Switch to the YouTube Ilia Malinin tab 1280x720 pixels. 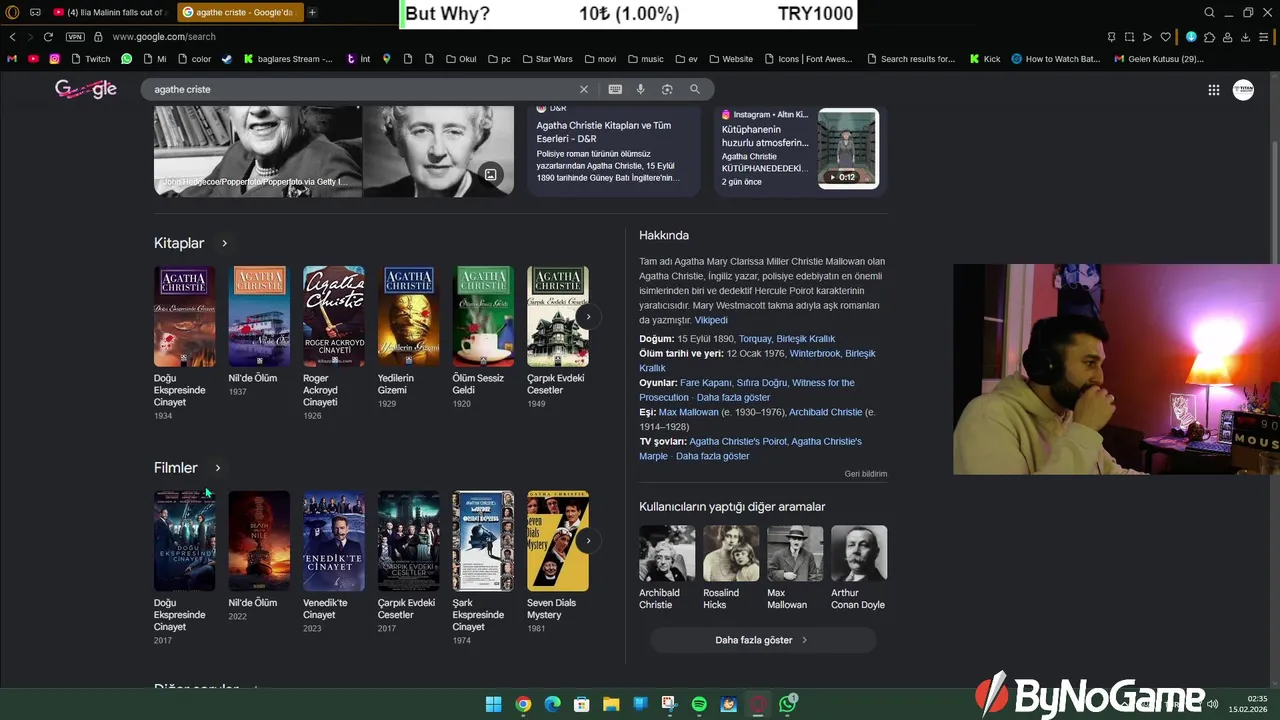coord(110,13)
